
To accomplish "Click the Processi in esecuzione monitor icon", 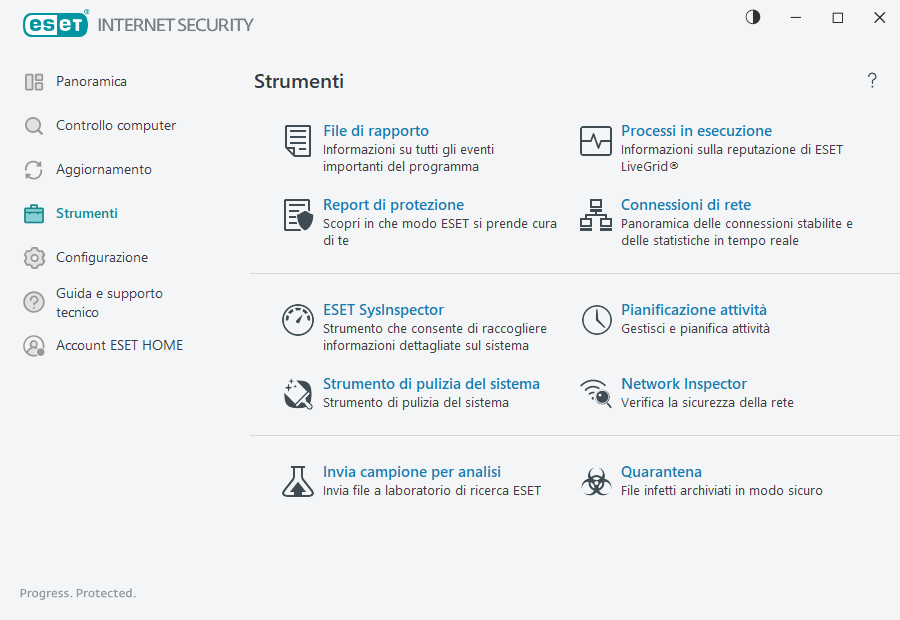I will (596, 141).
